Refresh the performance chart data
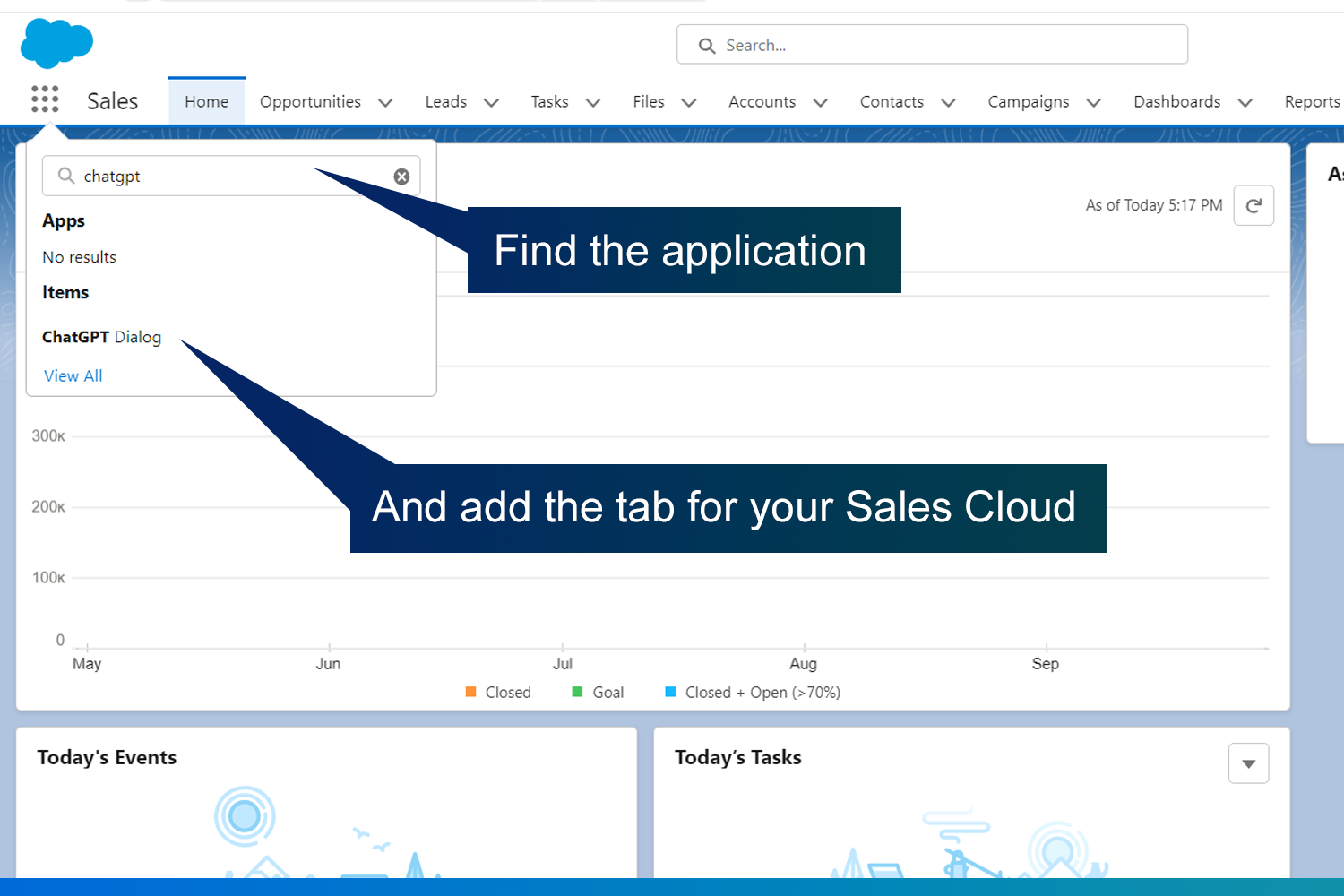Viewport: 1344px width, 896px height. tap(1254, 204)
